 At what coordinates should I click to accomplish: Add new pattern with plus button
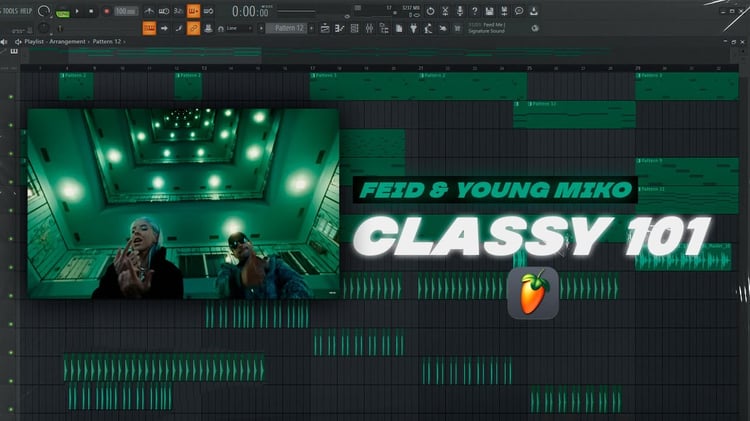(311, 28)
